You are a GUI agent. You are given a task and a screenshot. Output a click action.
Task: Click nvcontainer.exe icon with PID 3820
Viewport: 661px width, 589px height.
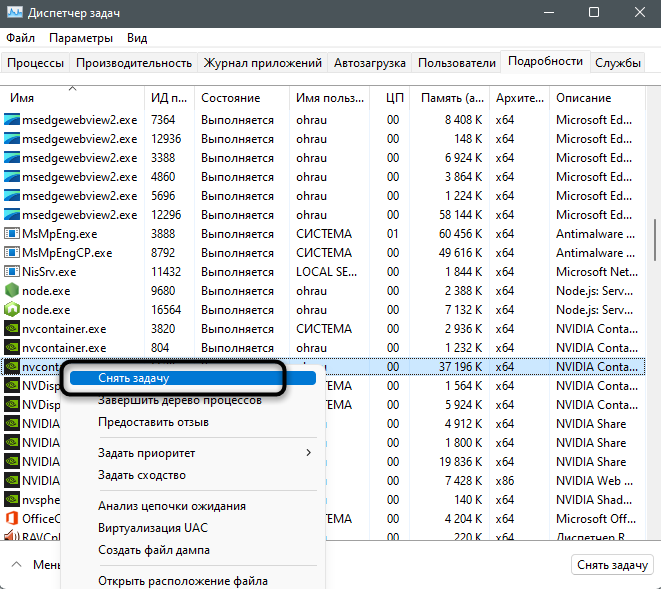coord(12,328)
